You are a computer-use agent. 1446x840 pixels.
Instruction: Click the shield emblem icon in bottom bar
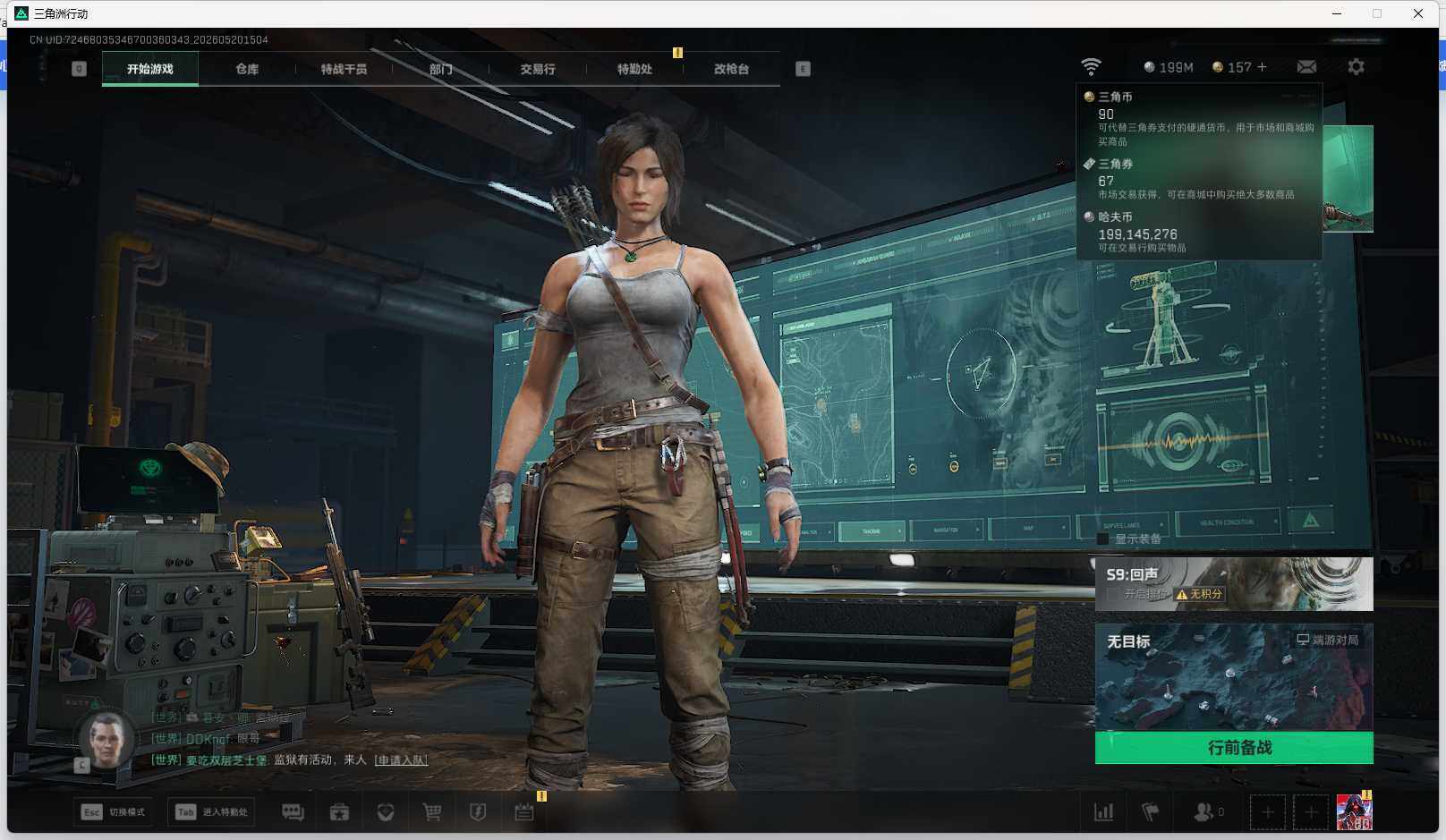[x=478, y=812]
